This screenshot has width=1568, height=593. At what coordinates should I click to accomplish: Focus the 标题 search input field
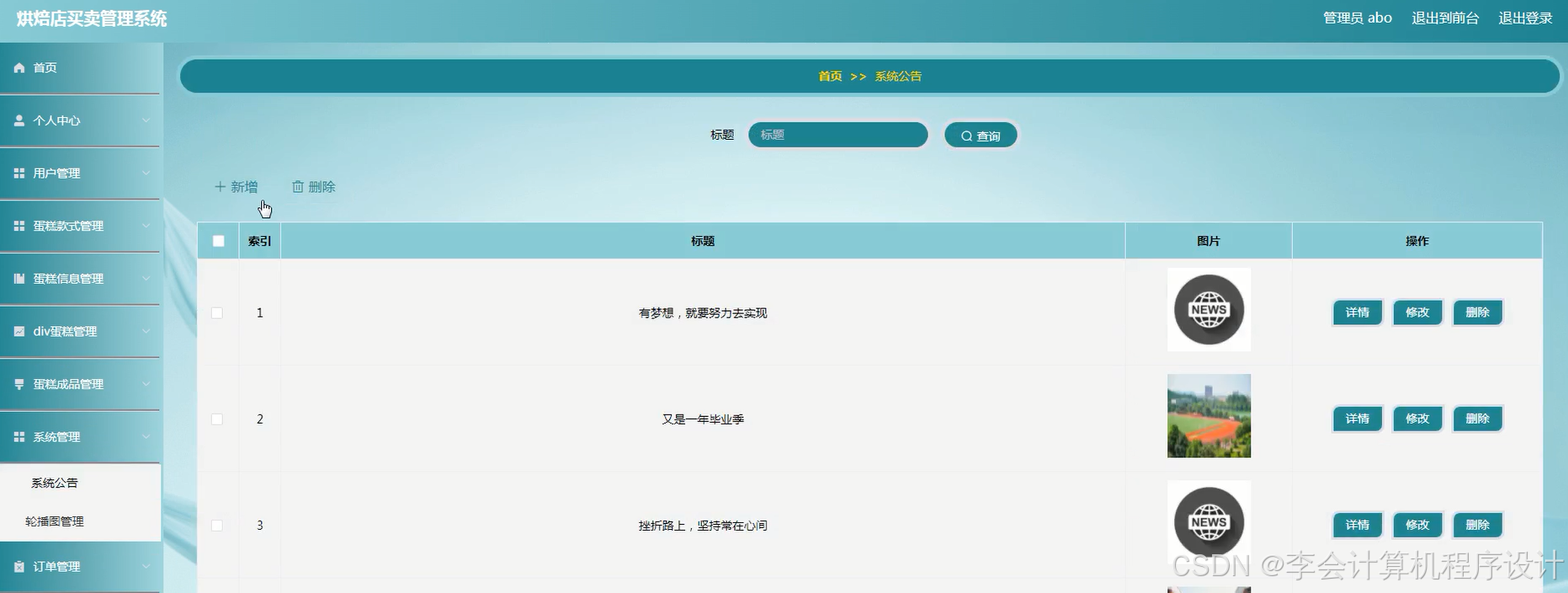(838, 135)
